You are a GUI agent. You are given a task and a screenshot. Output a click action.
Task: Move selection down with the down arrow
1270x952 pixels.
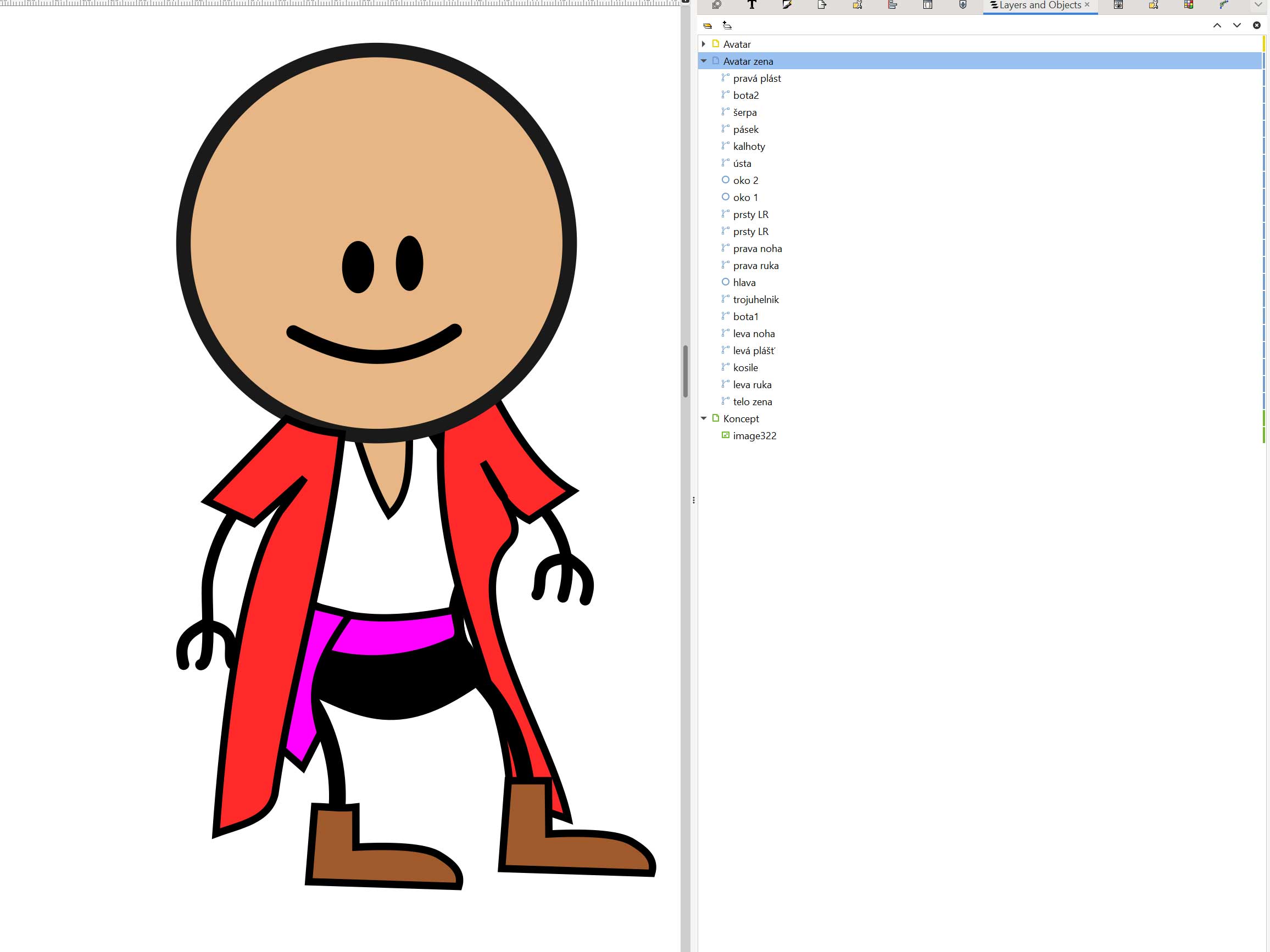1236,25
